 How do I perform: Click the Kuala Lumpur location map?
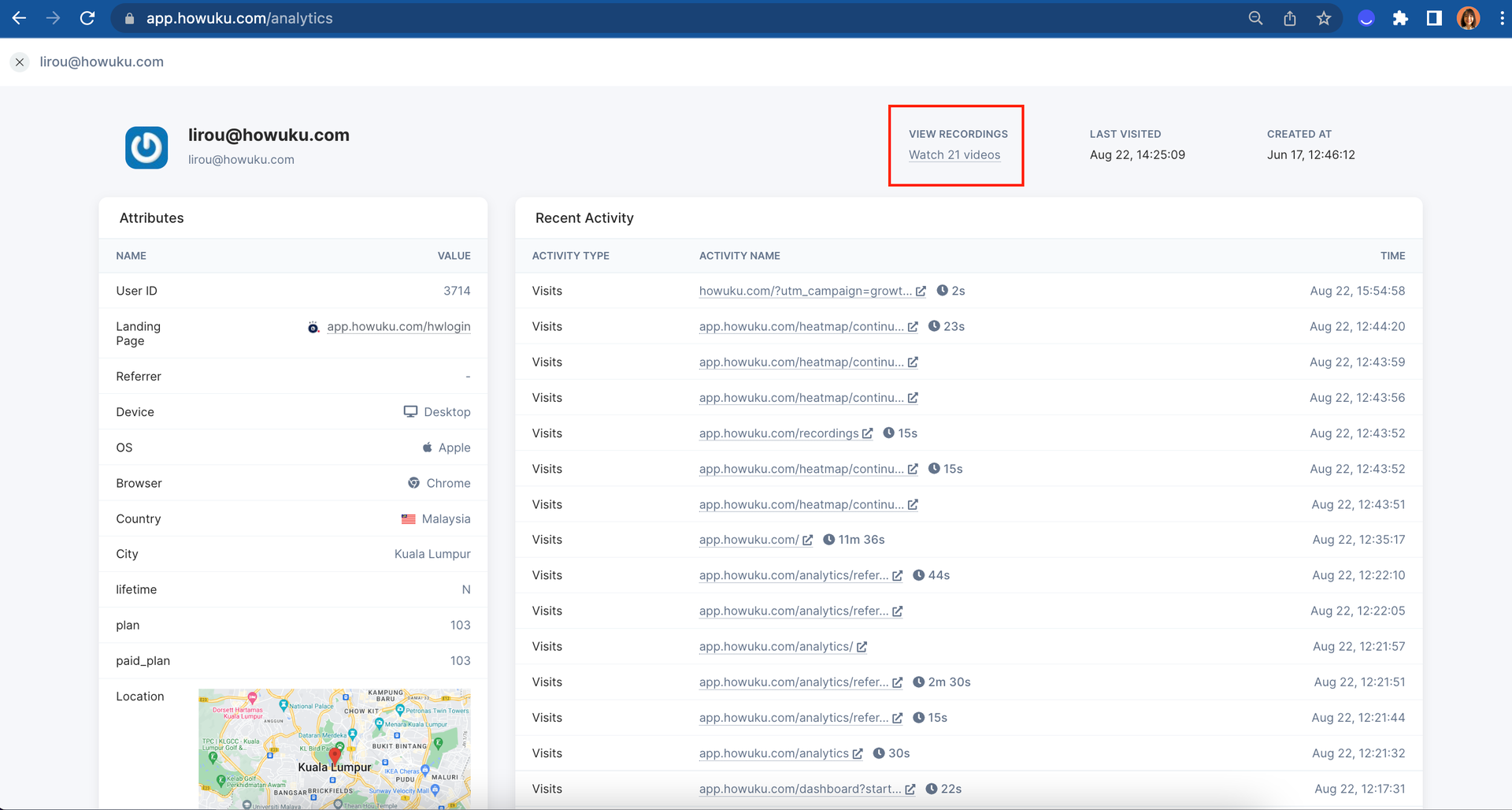(335, 749)
